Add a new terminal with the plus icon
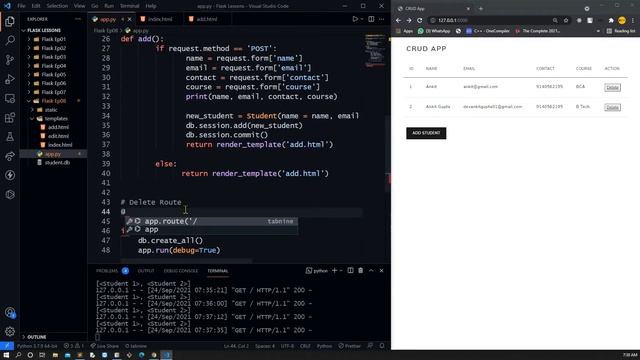The width and height of the screenshot is (640, 360). [x=334, y=270]
